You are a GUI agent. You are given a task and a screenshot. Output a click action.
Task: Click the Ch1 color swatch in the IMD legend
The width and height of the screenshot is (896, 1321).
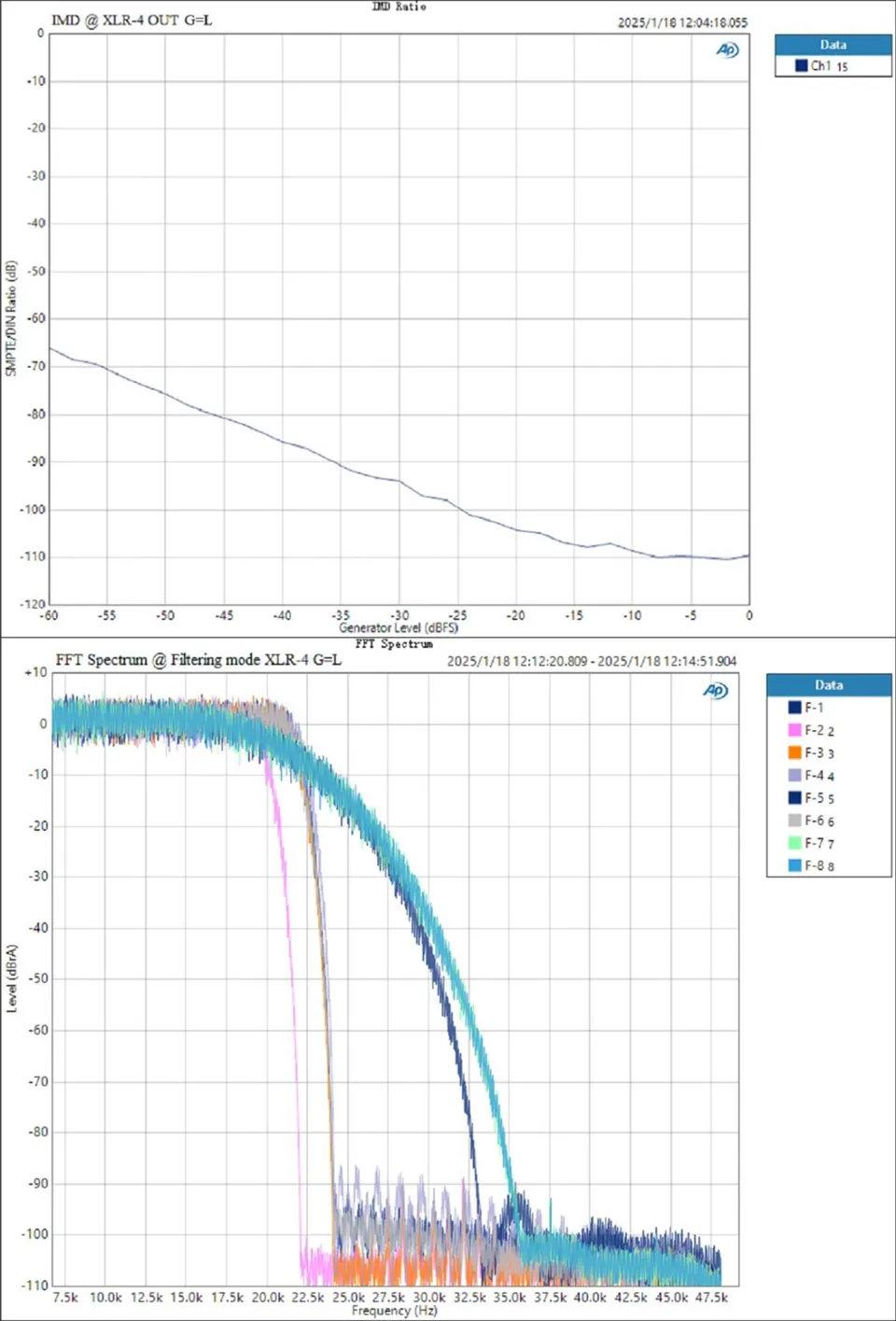[x=801, y=65]
